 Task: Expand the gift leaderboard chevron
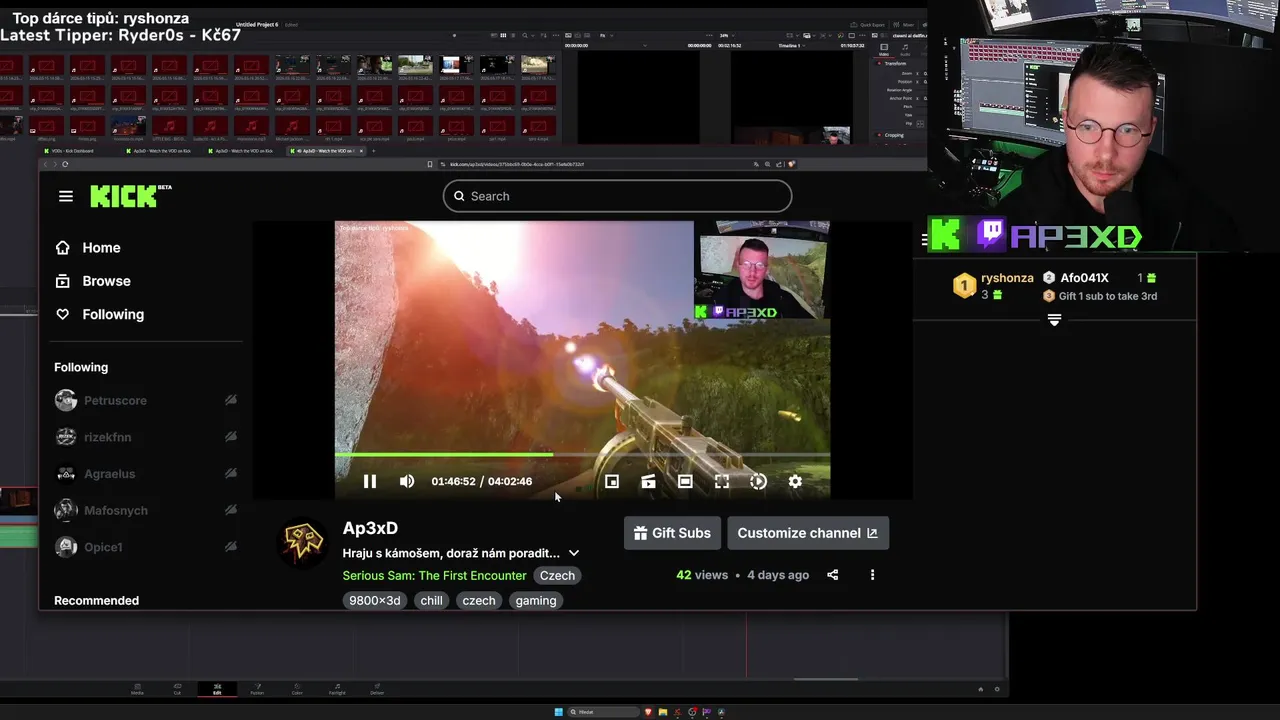pos(1054,320)
